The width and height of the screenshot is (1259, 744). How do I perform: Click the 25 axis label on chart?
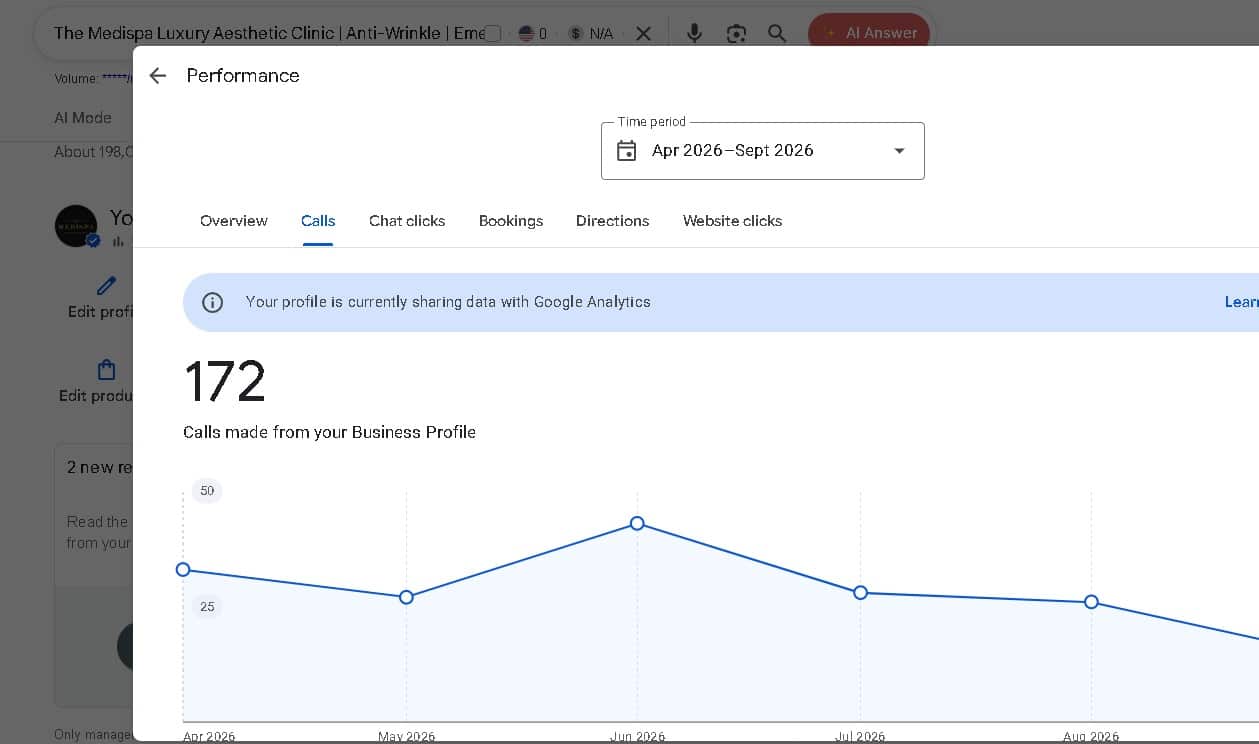point(207,607)
